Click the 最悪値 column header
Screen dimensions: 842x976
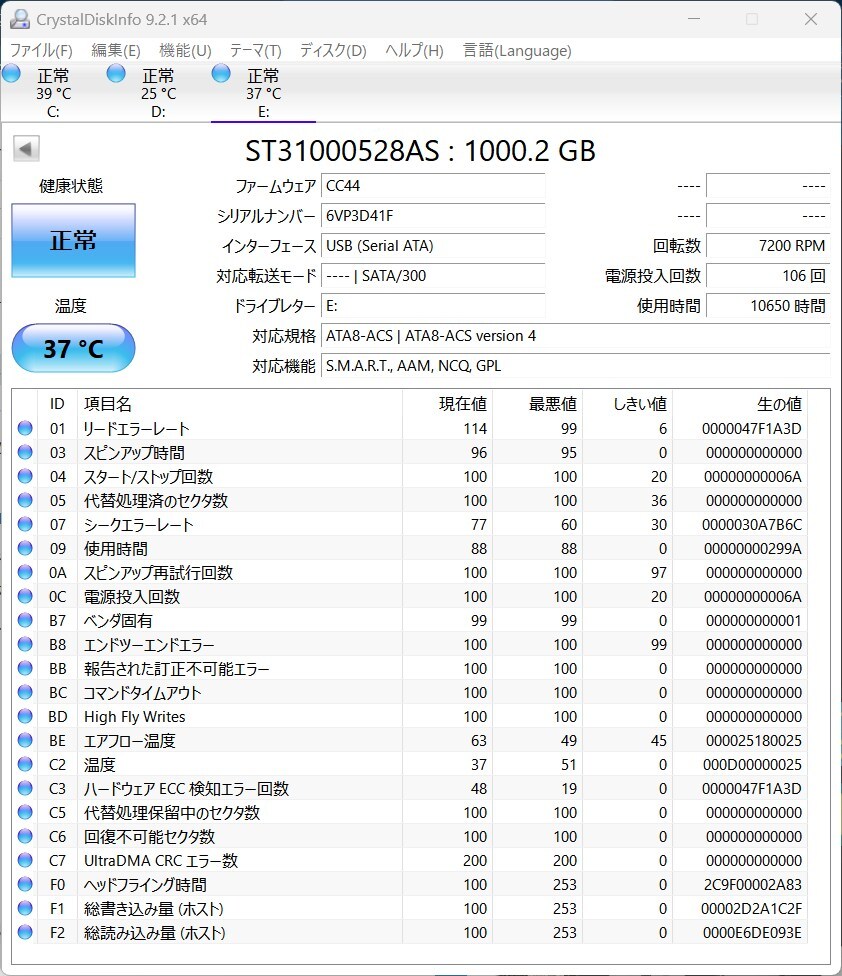pyautogui.click(x=537, y=403)
